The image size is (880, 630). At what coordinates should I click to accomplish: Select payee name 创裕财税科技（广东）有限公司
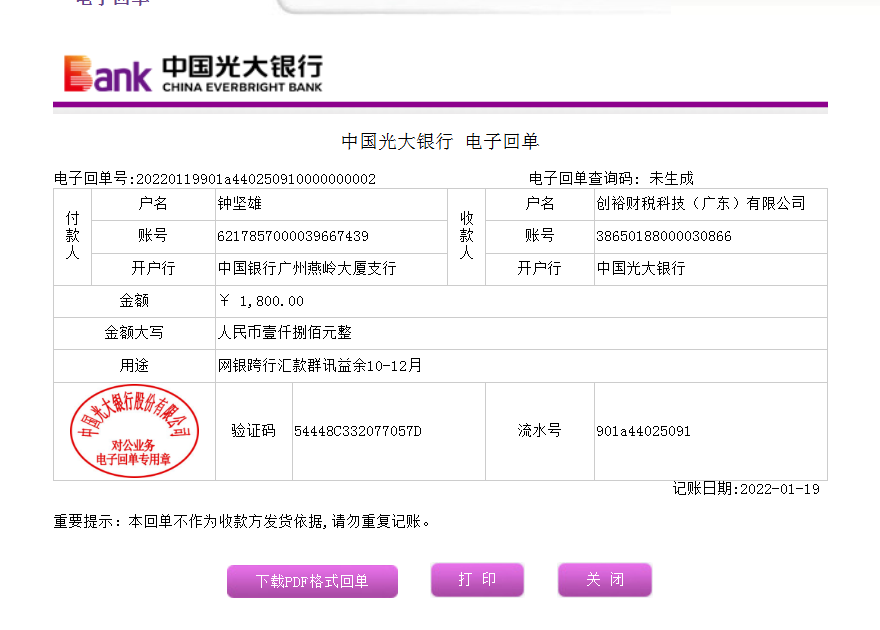coord(700,204)
